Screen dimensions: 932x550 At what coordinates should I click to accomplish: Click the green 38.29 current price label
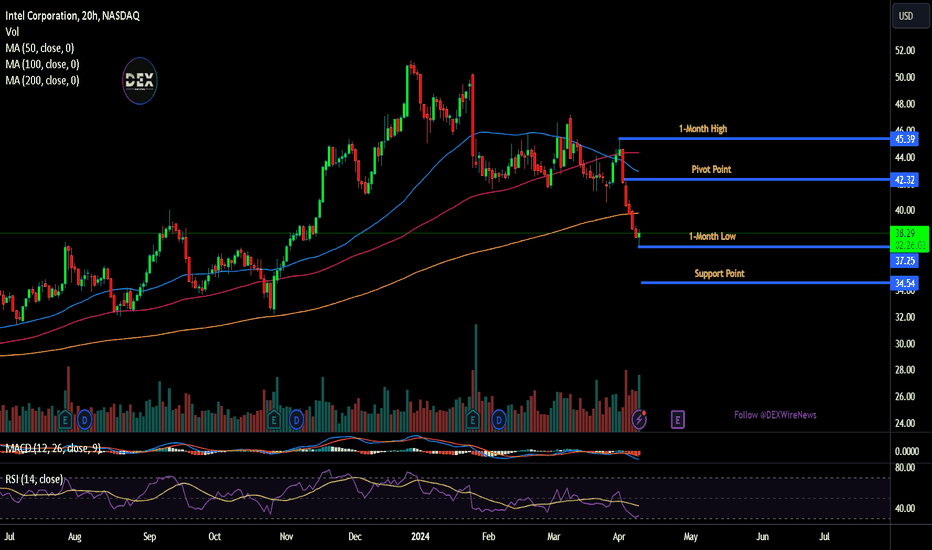909,239
